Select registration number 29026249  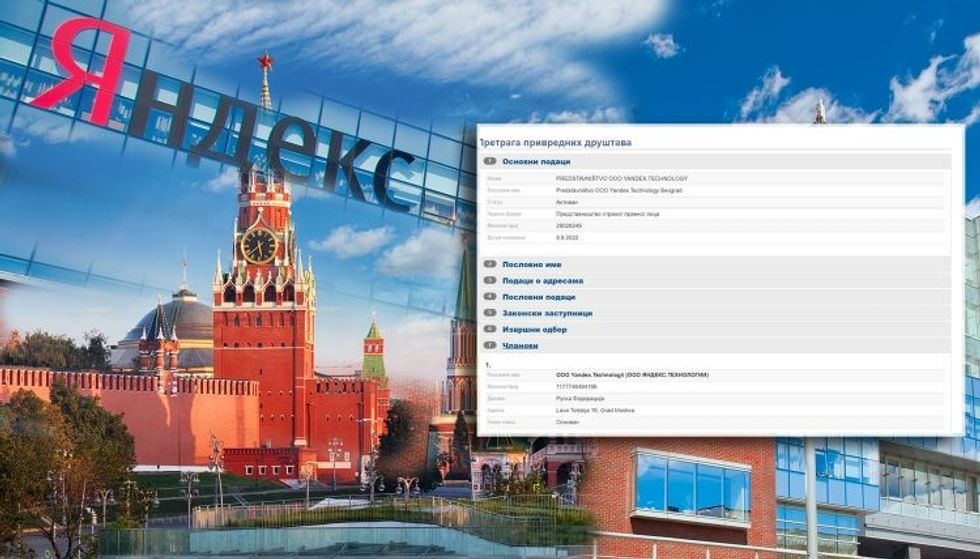(568, 226)
